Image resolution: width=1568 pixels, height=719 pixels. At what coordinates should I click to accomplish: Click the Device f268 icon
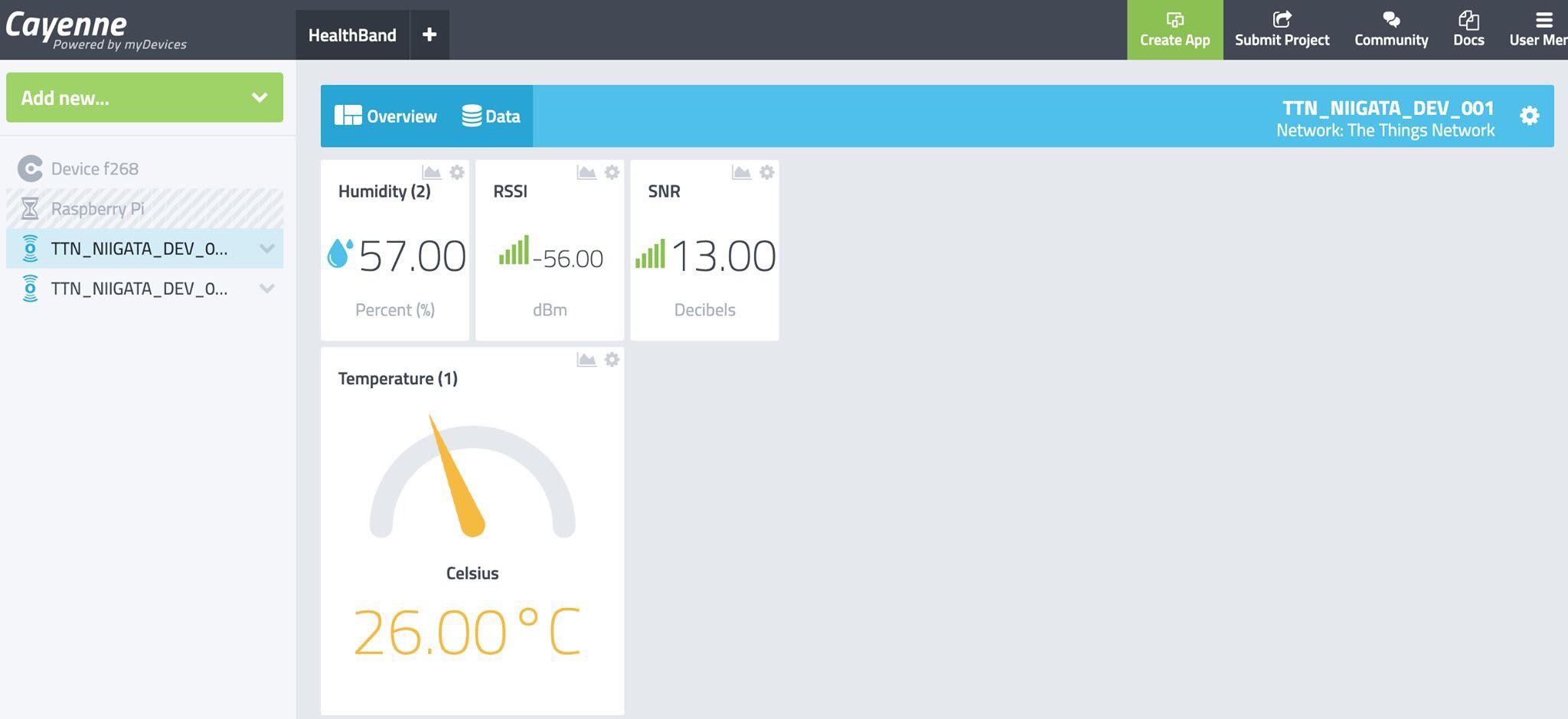click(30, 168)
